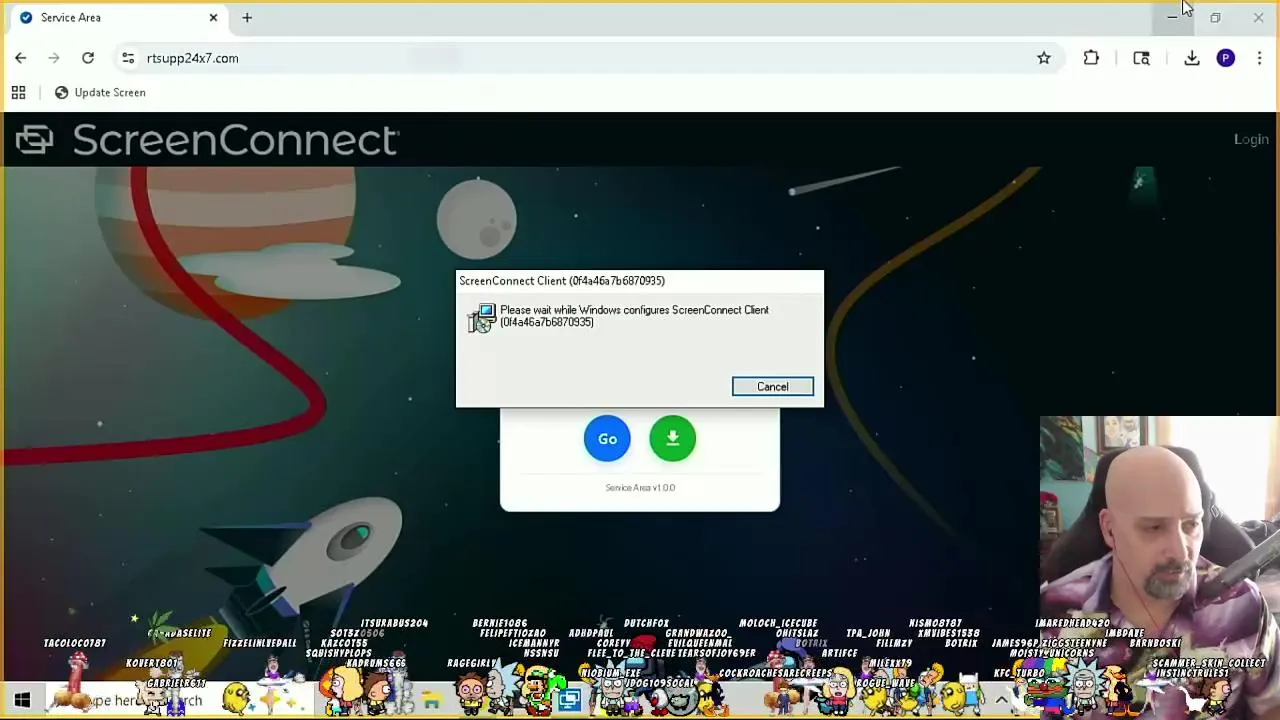Viewport: 1280px width, 720px height.
Task: View site information icon beside the URL
Action: click(128, 58)
